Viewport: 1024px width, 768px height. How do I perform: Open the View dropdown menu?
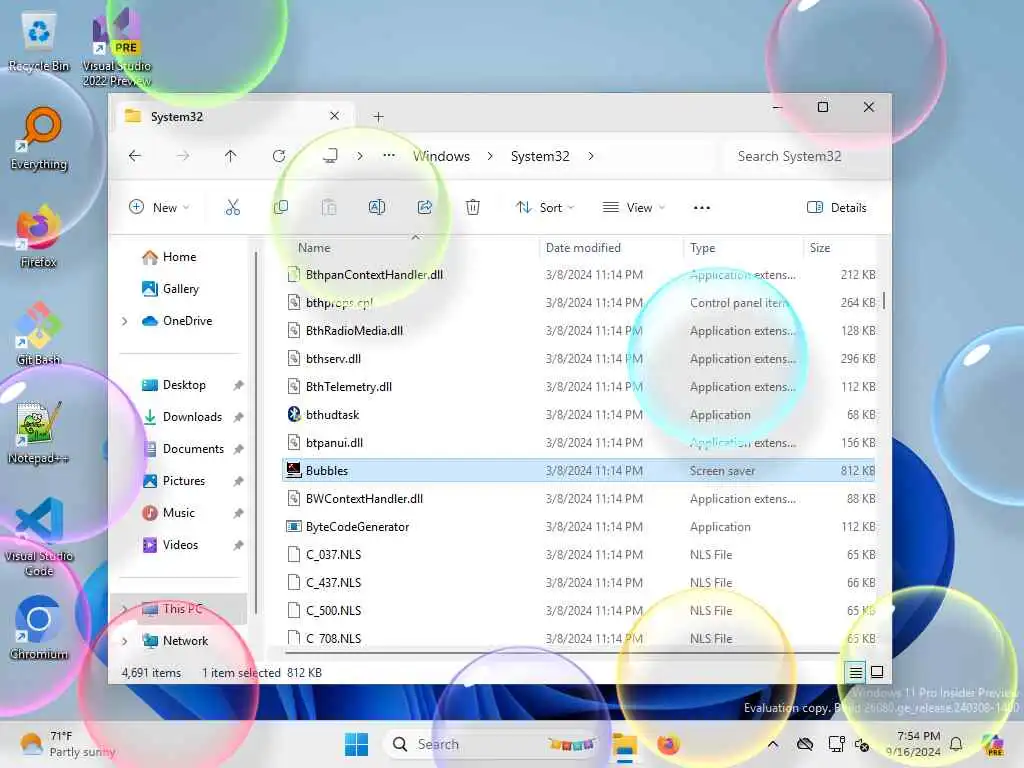633,208
